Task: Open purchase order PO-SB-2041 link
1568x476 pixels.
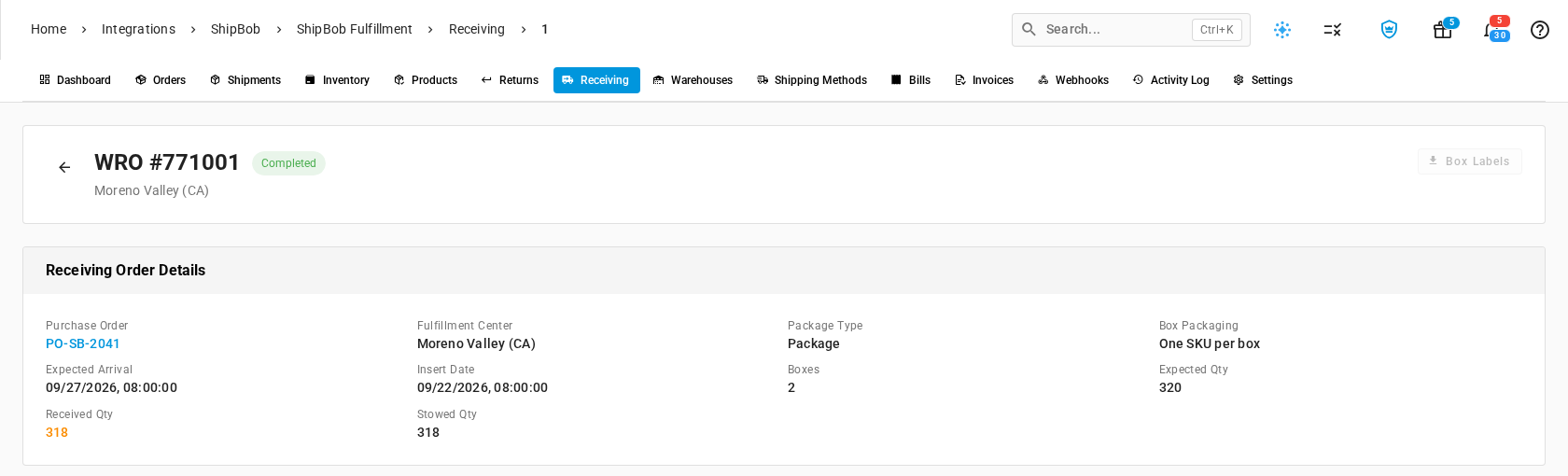Action: point(83,343)
